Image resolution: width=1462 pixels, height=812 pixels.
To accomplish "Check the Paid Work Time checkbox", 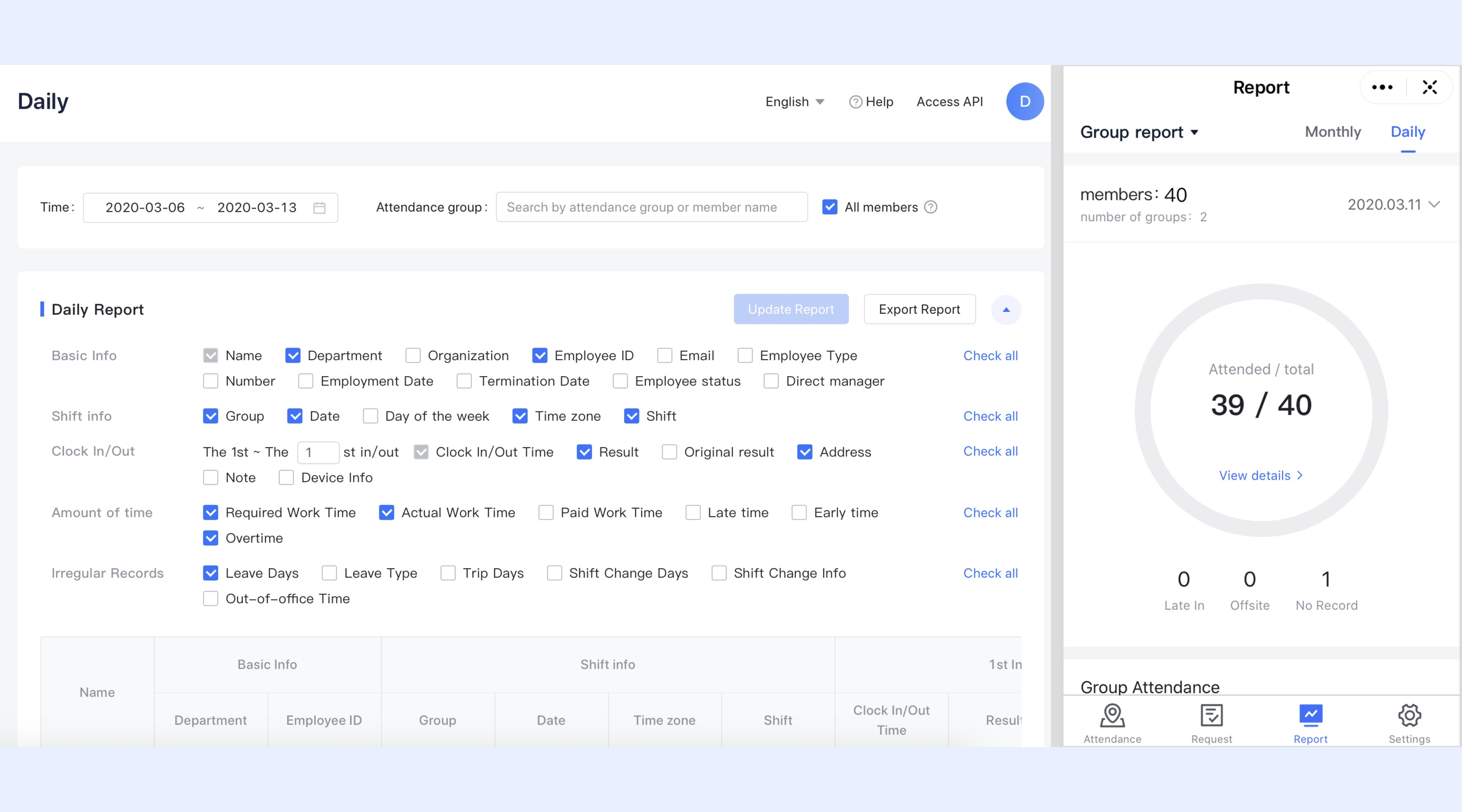I will tap(546, 512).
